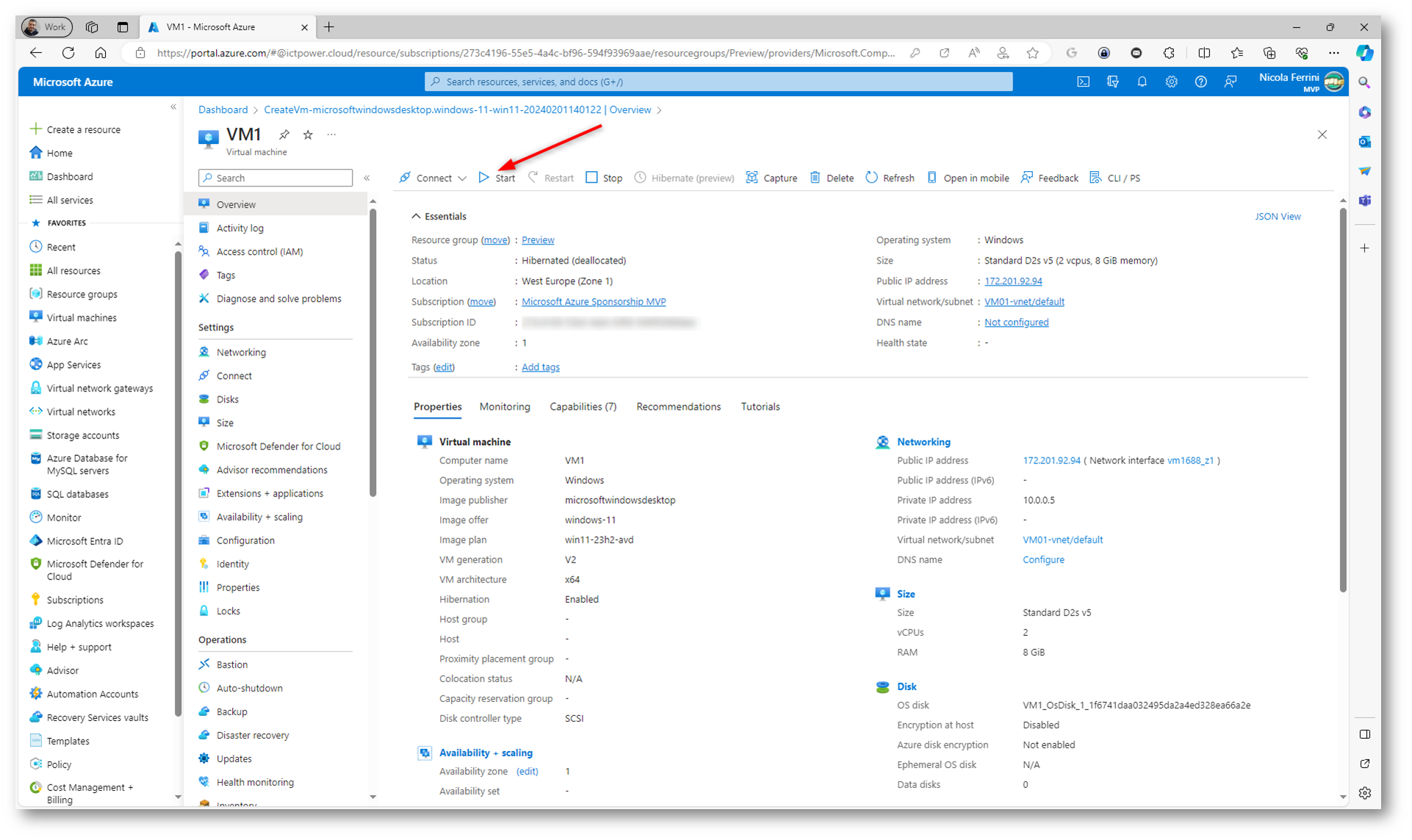1412x840 pixels.
Task: Switch to the Capabilities (7) tab
Action: (583, 407)
